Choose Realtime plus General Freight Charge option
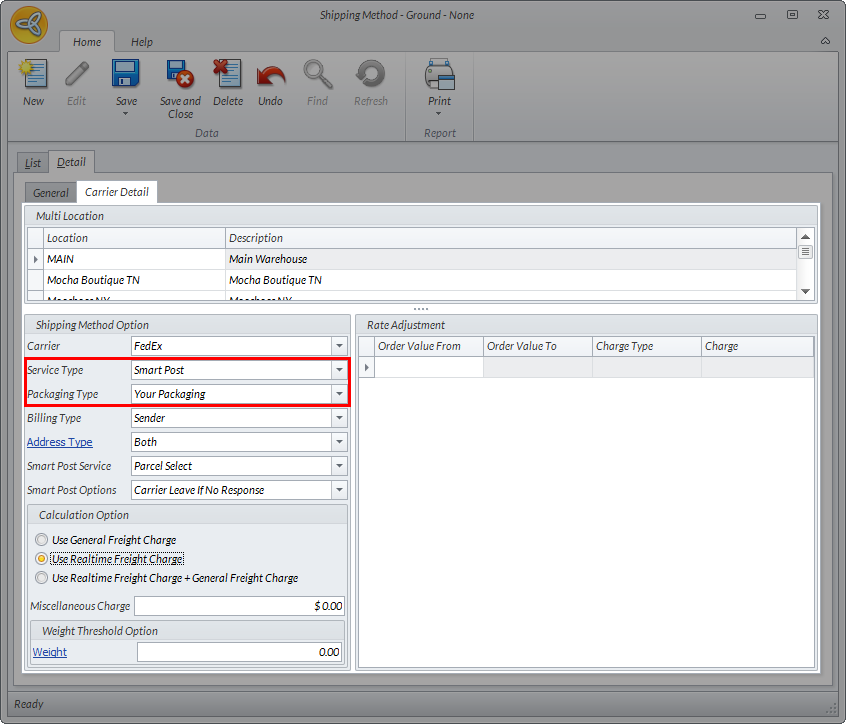 41,578
